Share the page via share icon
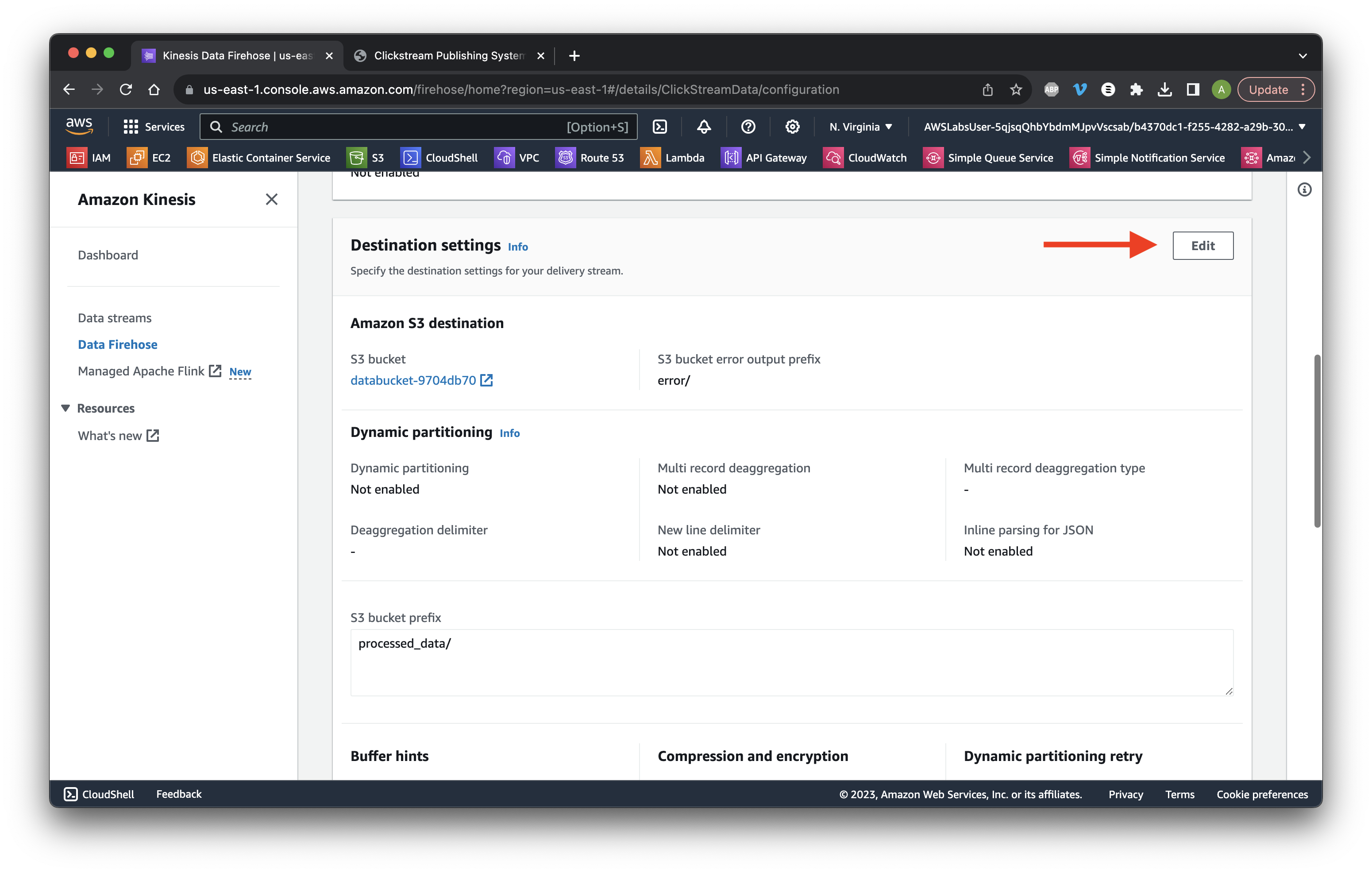 click(987, 89)
